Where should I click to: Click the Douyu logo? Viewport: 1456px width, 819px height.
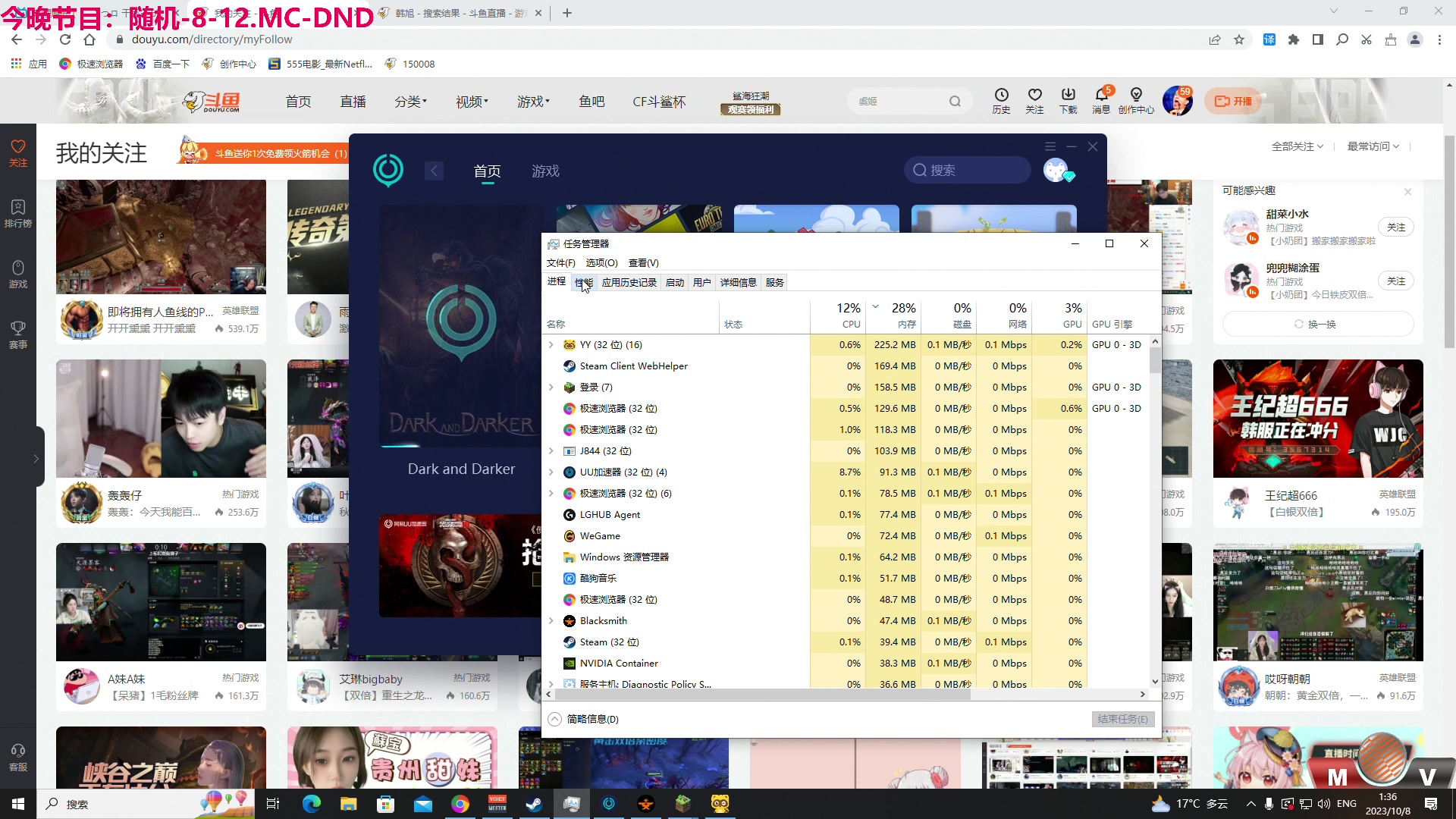pos(215,101)
